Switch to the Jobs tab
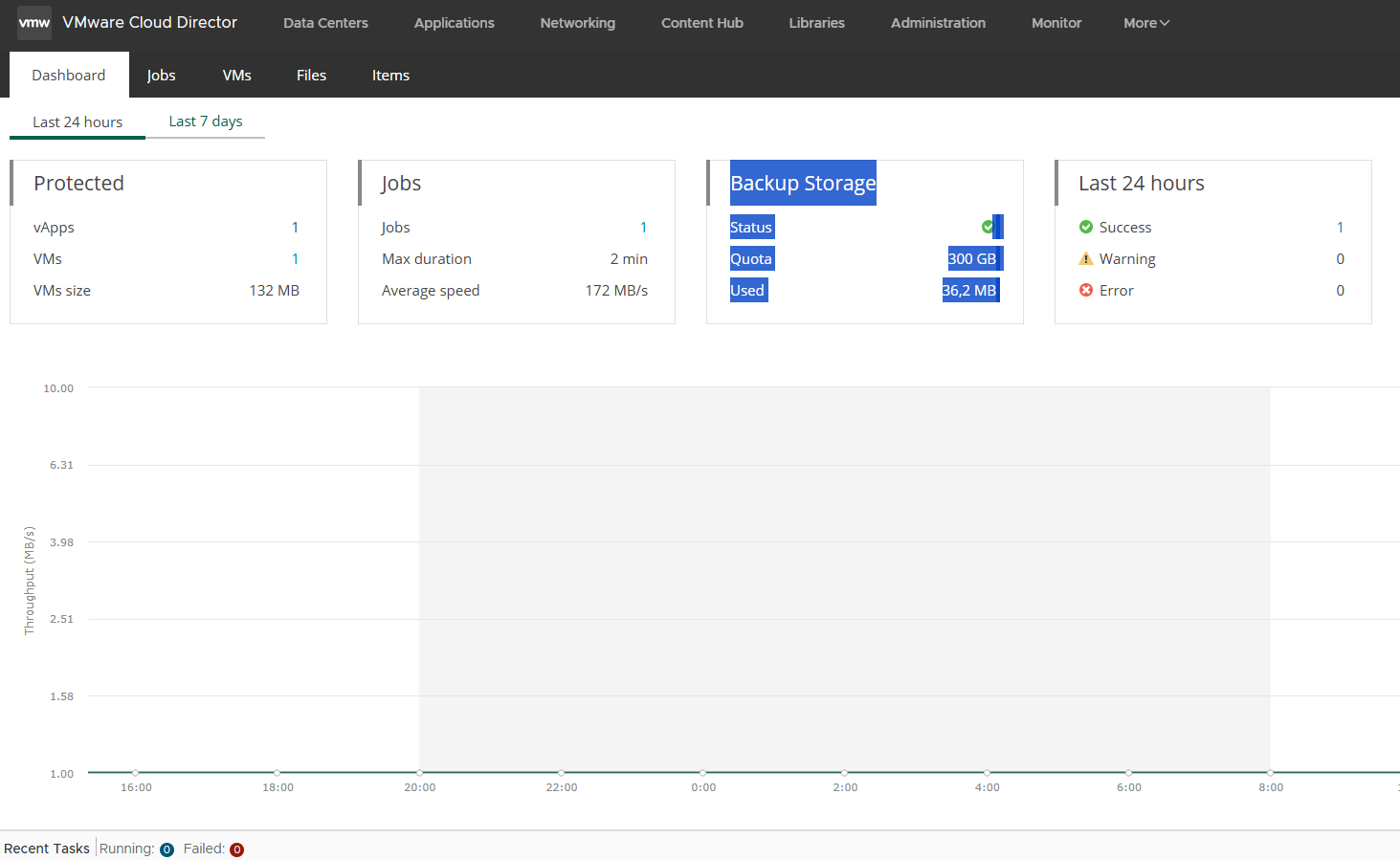 (162, 75)
